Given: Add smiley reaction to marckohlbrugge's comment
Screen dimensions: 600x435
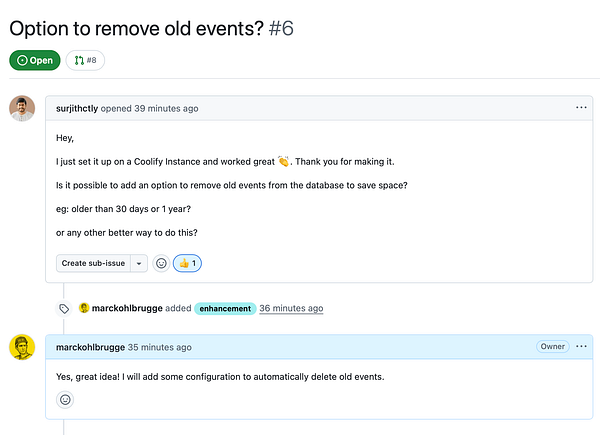Looking at the screenshot, I should [65, 400].
